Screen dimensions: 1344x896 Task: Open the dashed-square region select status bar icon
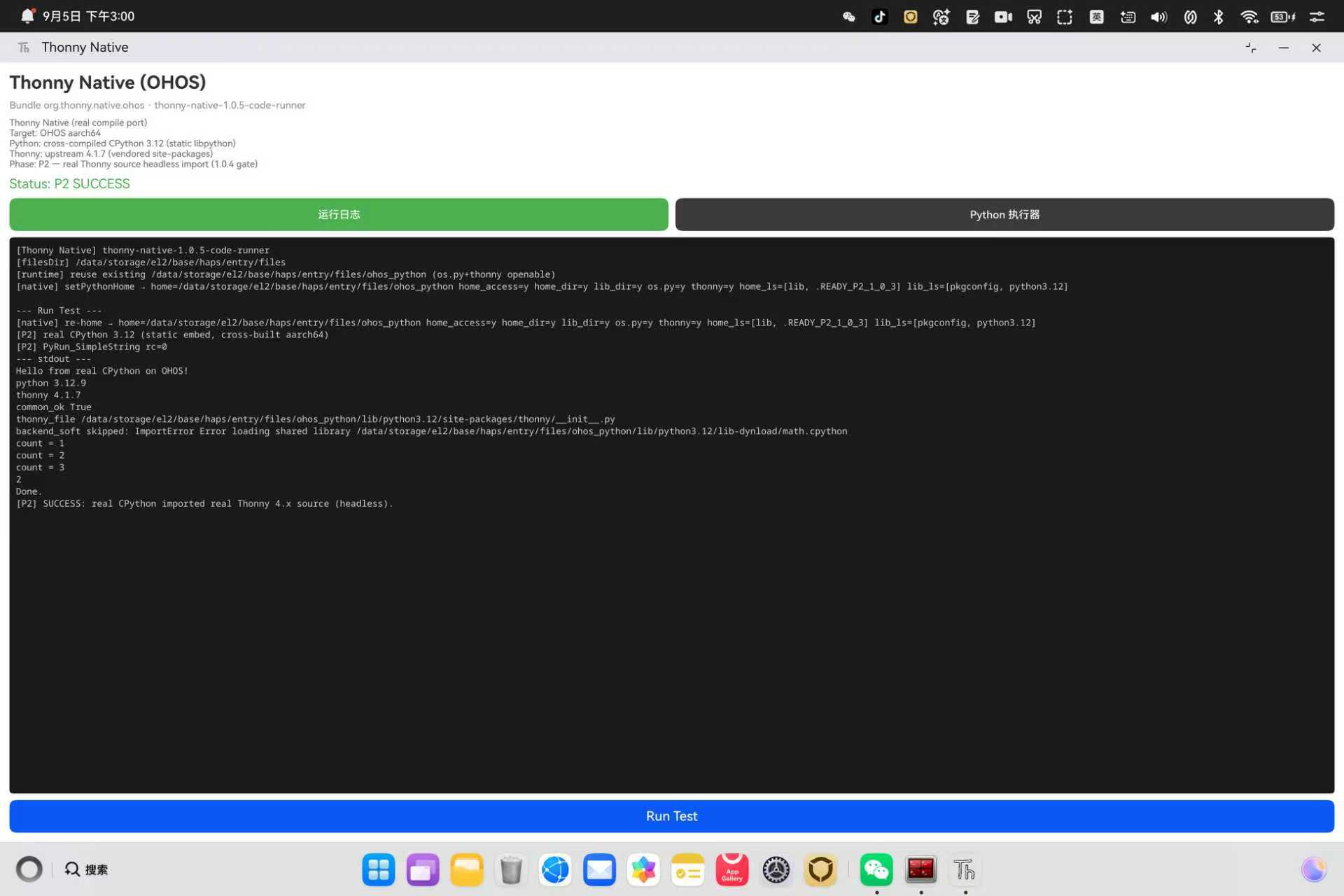1065,17
